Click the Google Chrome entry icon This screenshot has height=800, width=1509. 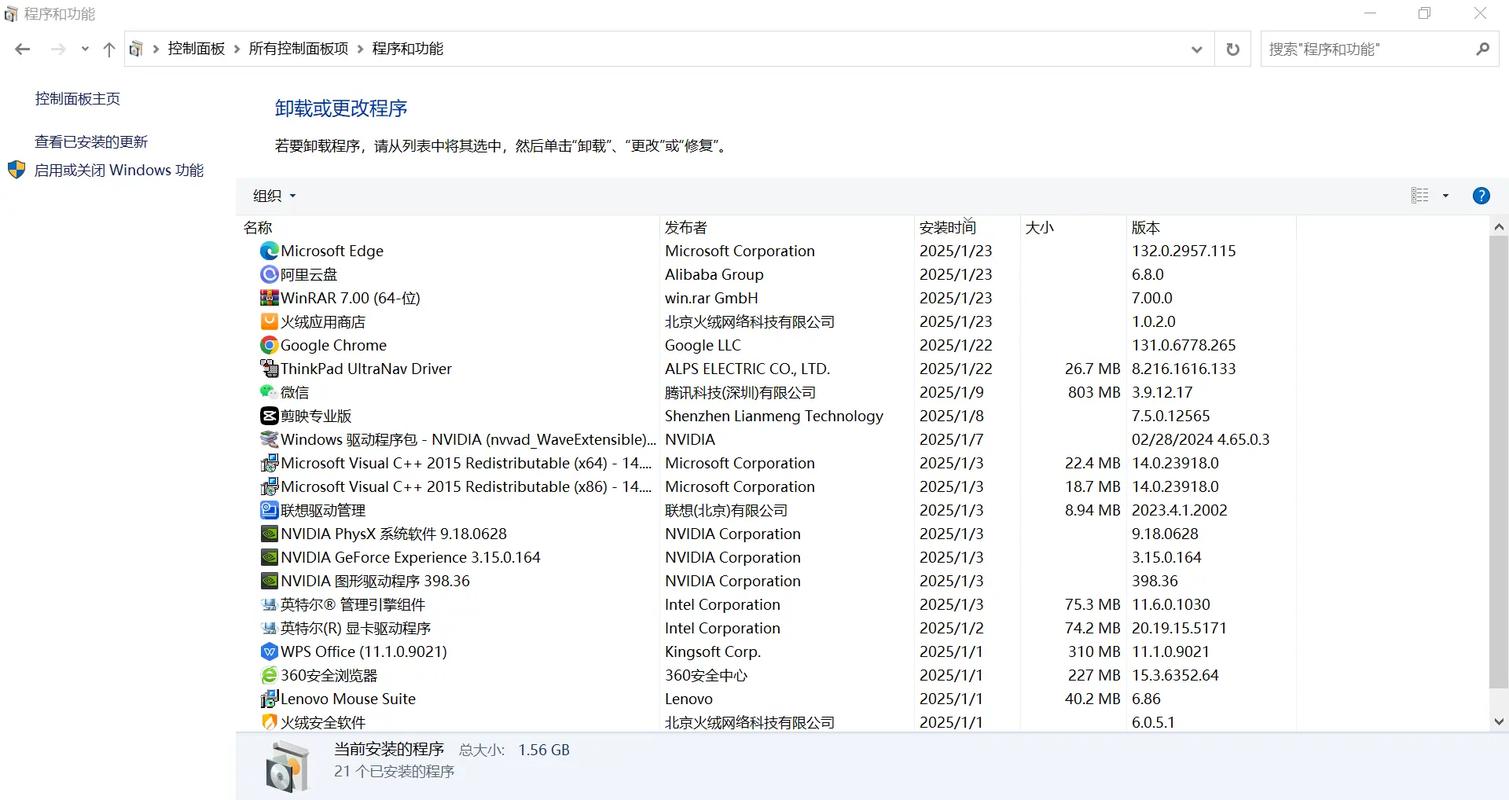[x=268, y=344]
